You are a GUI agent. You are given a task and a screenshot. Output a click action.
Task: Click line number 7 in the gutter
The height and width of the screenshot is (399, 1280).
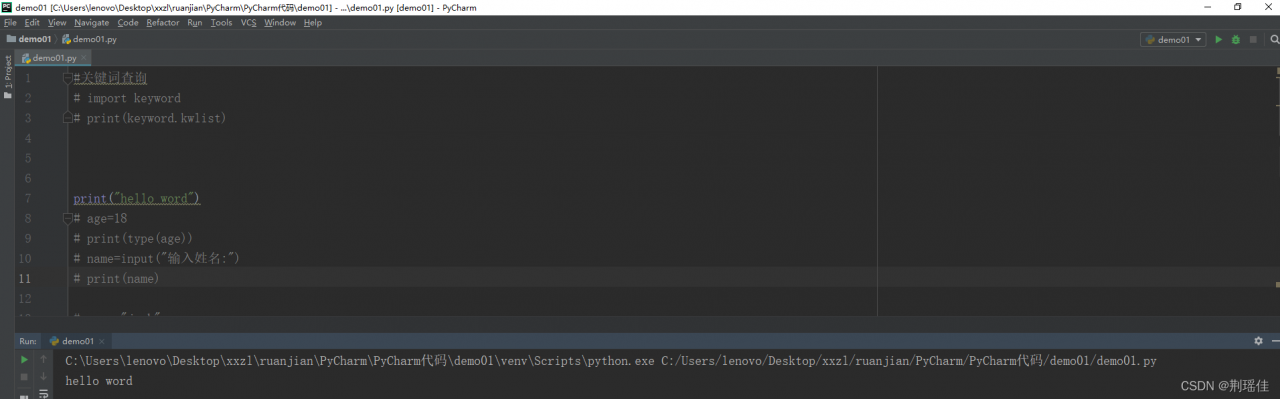pos(28,198)
